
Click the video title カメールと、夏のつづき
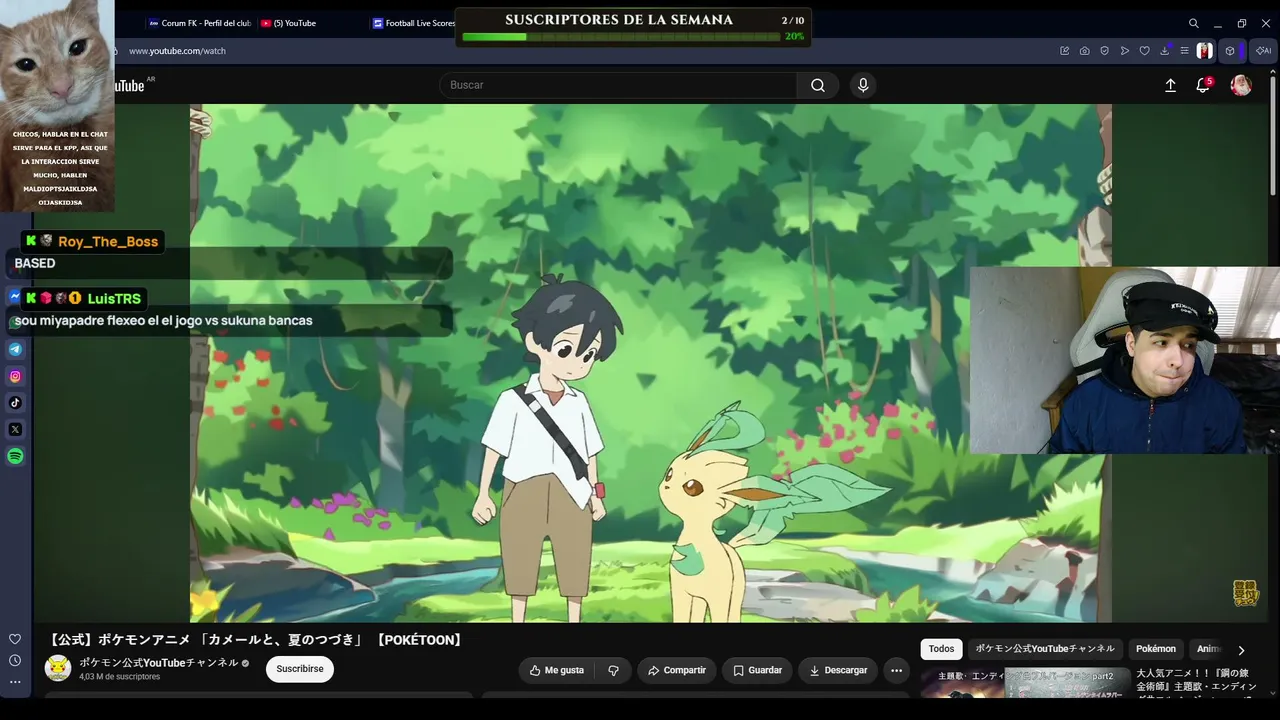click(255, 640)
